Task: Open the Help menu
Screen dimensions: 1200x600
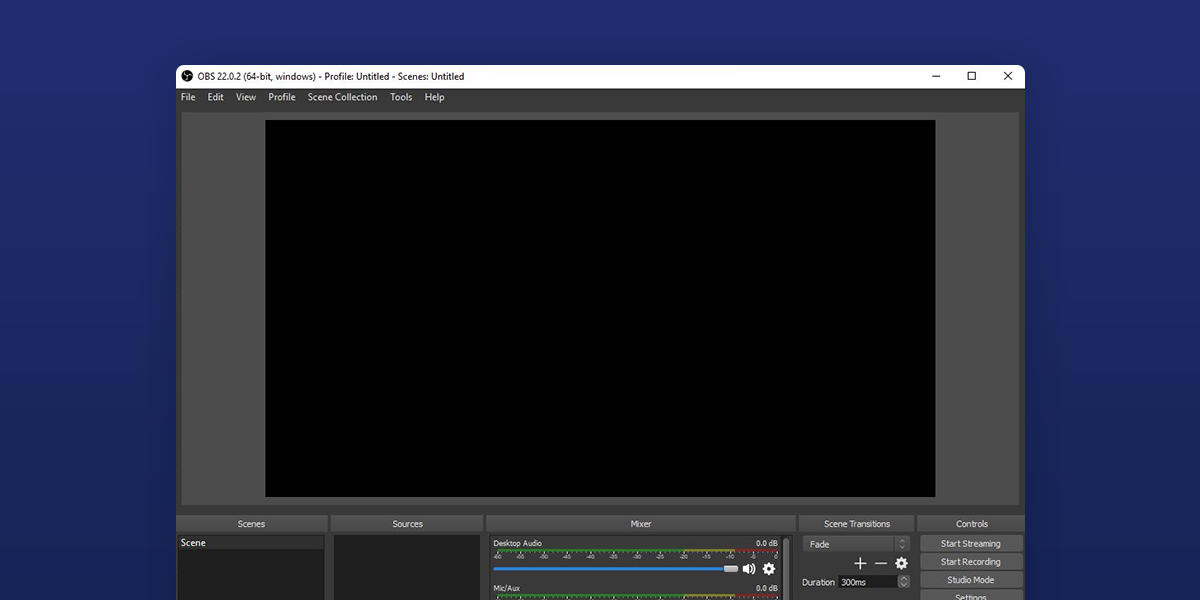Action: [434, 97]
